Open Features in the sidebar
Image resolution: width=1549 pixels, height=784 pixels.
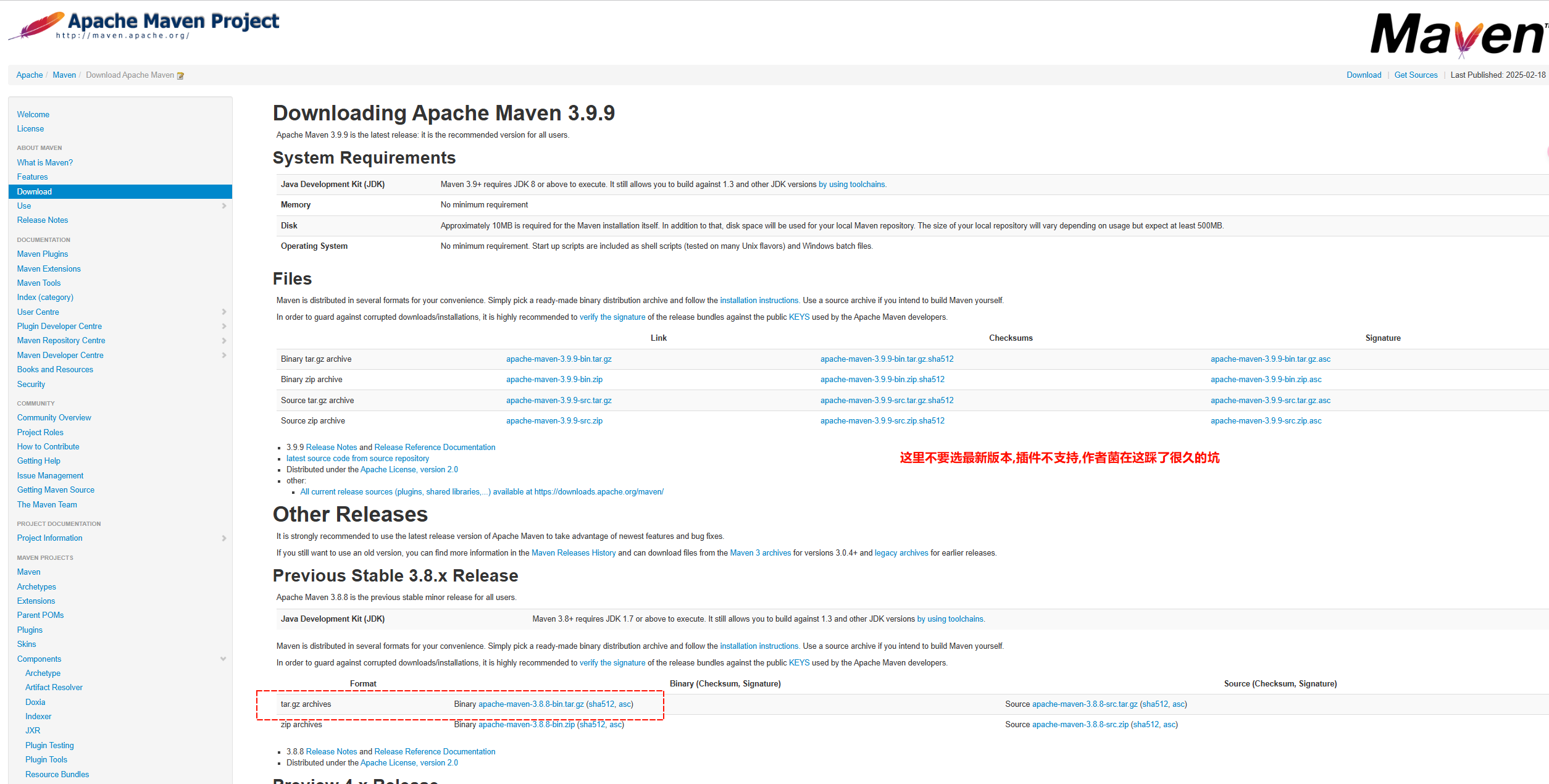tap(32, 177)
